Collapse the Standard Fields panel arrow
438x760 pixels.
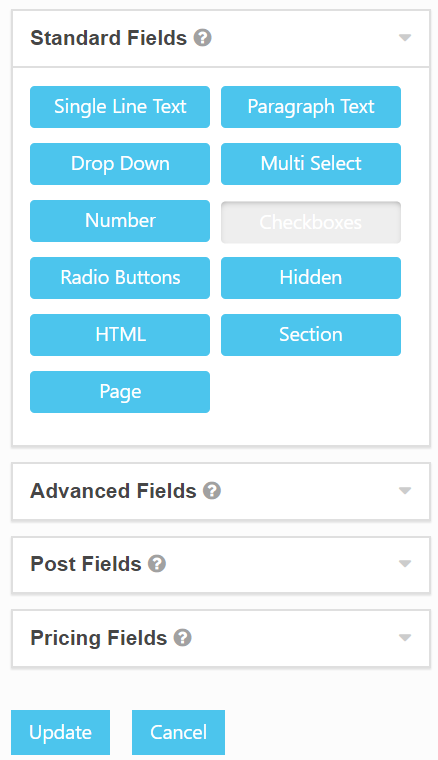tap(405, 38)
